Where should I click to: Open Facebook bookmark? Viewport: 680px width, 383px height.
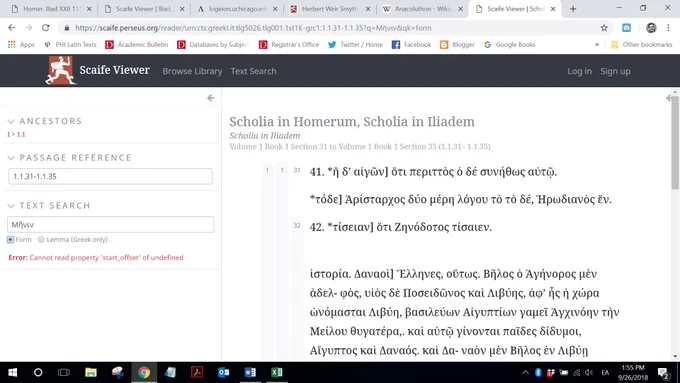tap(412, 44)
